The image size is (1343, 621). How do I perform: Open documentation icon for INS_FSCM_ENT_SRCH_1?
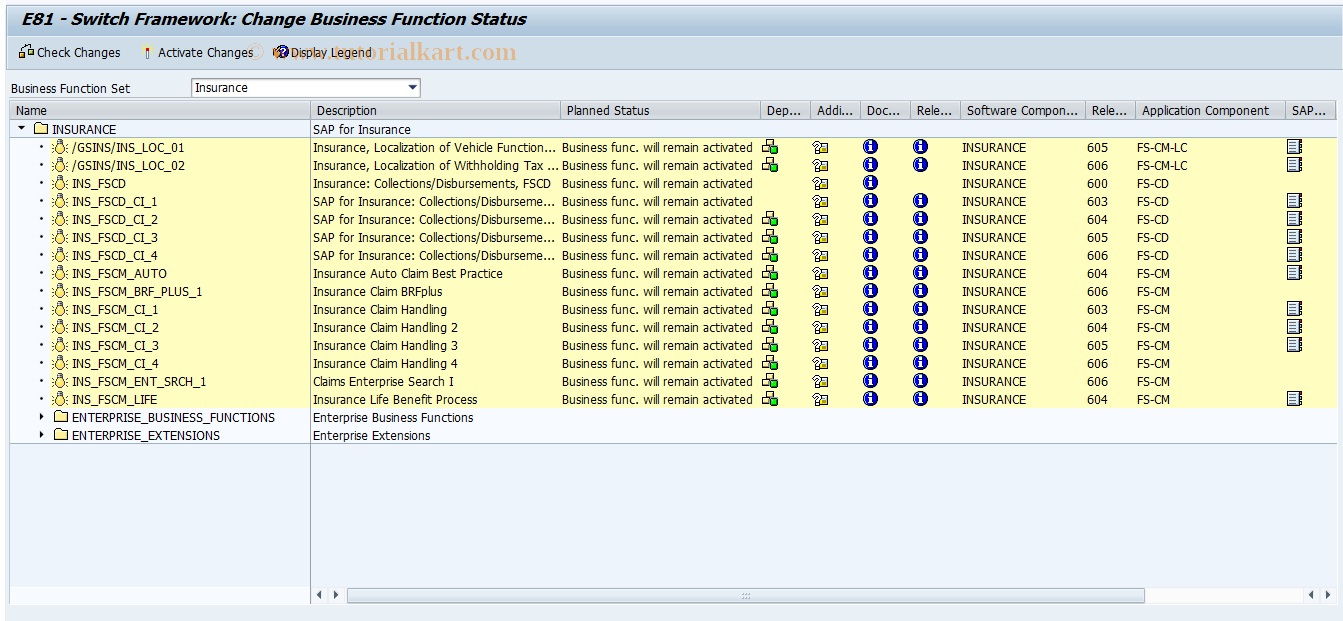pos(870,381)
